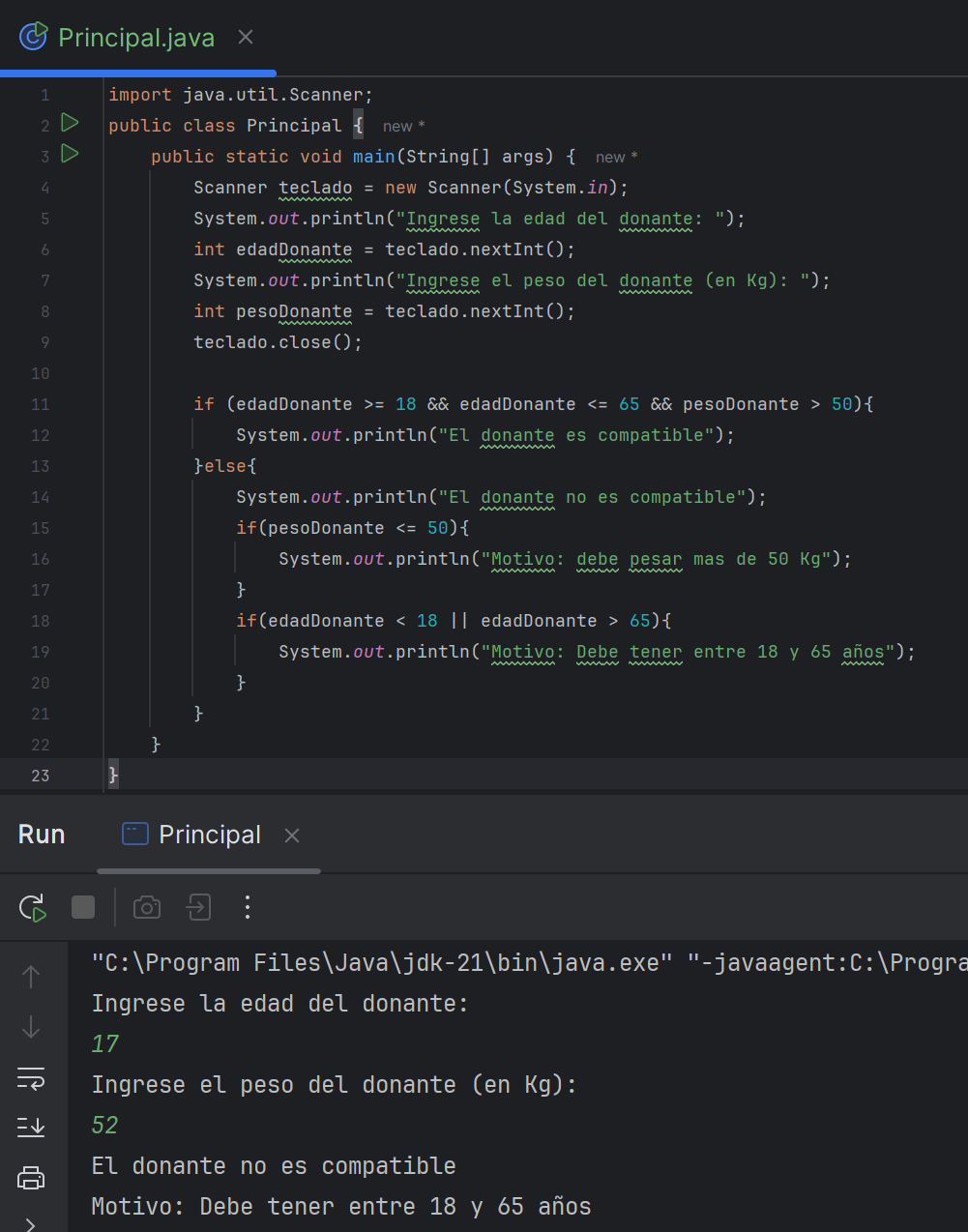
Task: Stop the running Principal process
Action: [83, 907]
